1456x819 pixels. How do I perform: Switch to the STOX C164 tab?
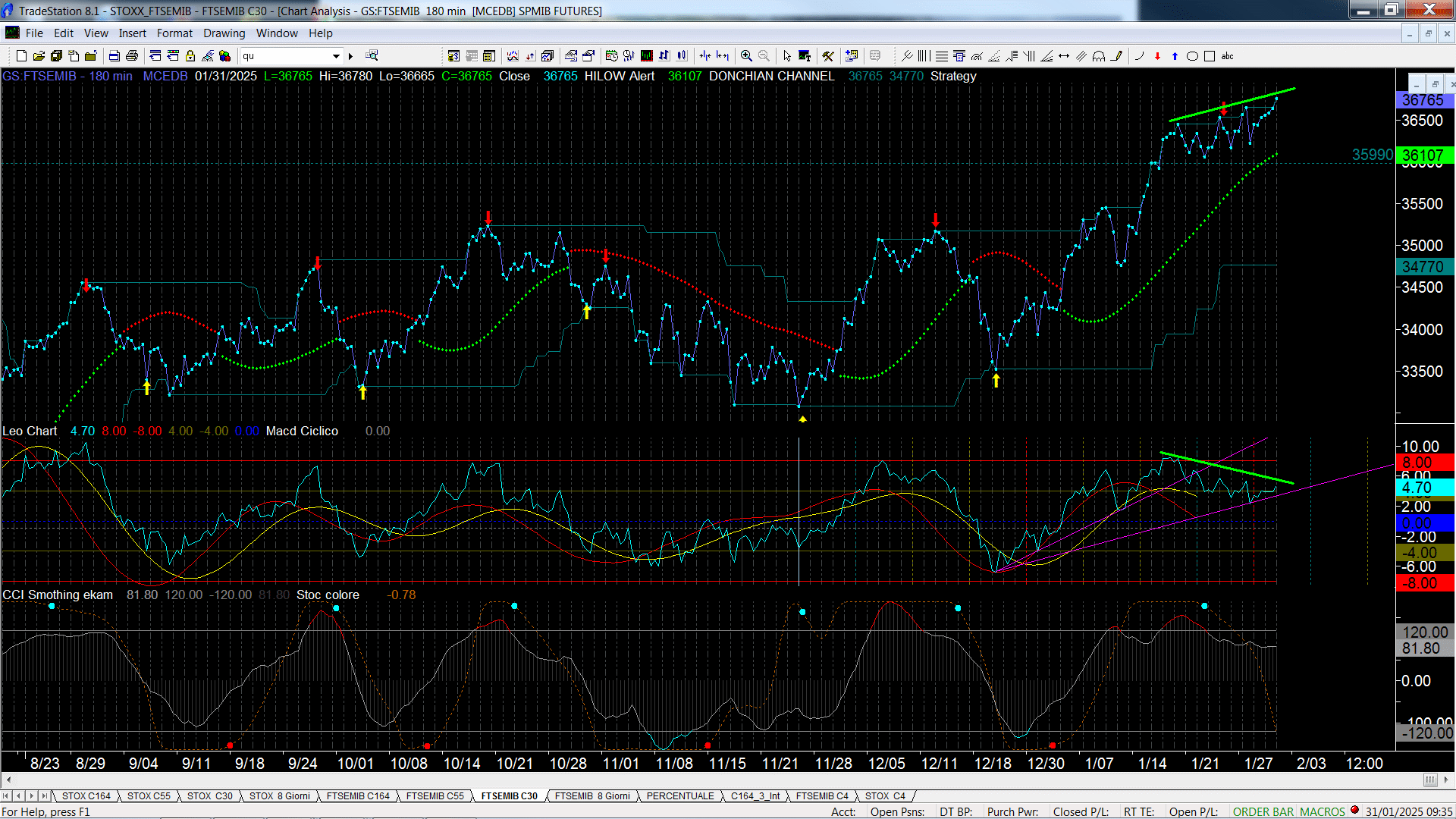click(x=86, y=795)
